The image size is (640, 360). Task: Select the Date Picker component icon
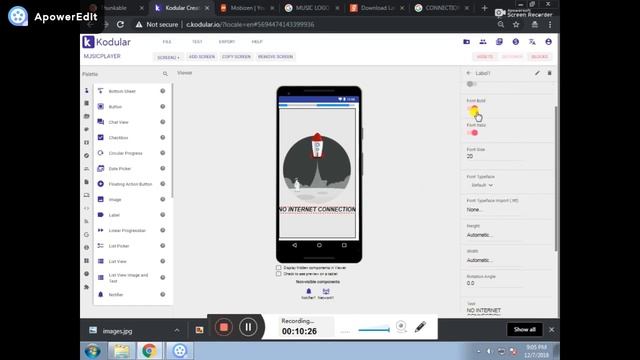point(100,168)
